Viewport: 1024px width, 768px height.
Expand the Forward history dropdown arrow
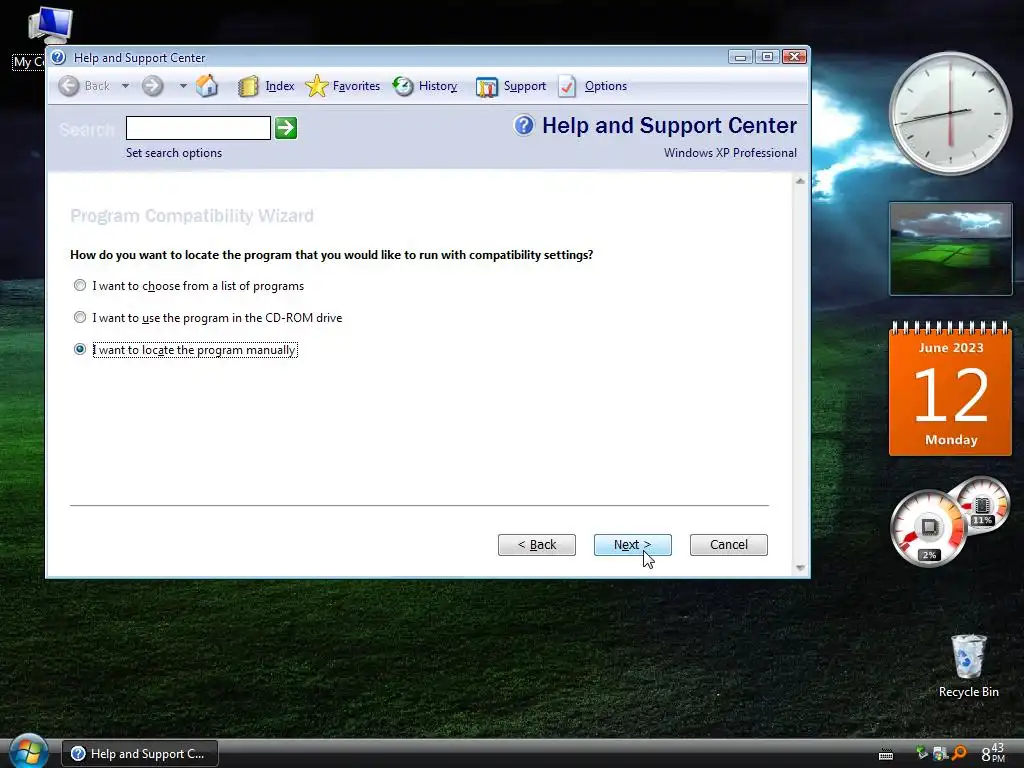pyautogui.click(x=183, y=86)
